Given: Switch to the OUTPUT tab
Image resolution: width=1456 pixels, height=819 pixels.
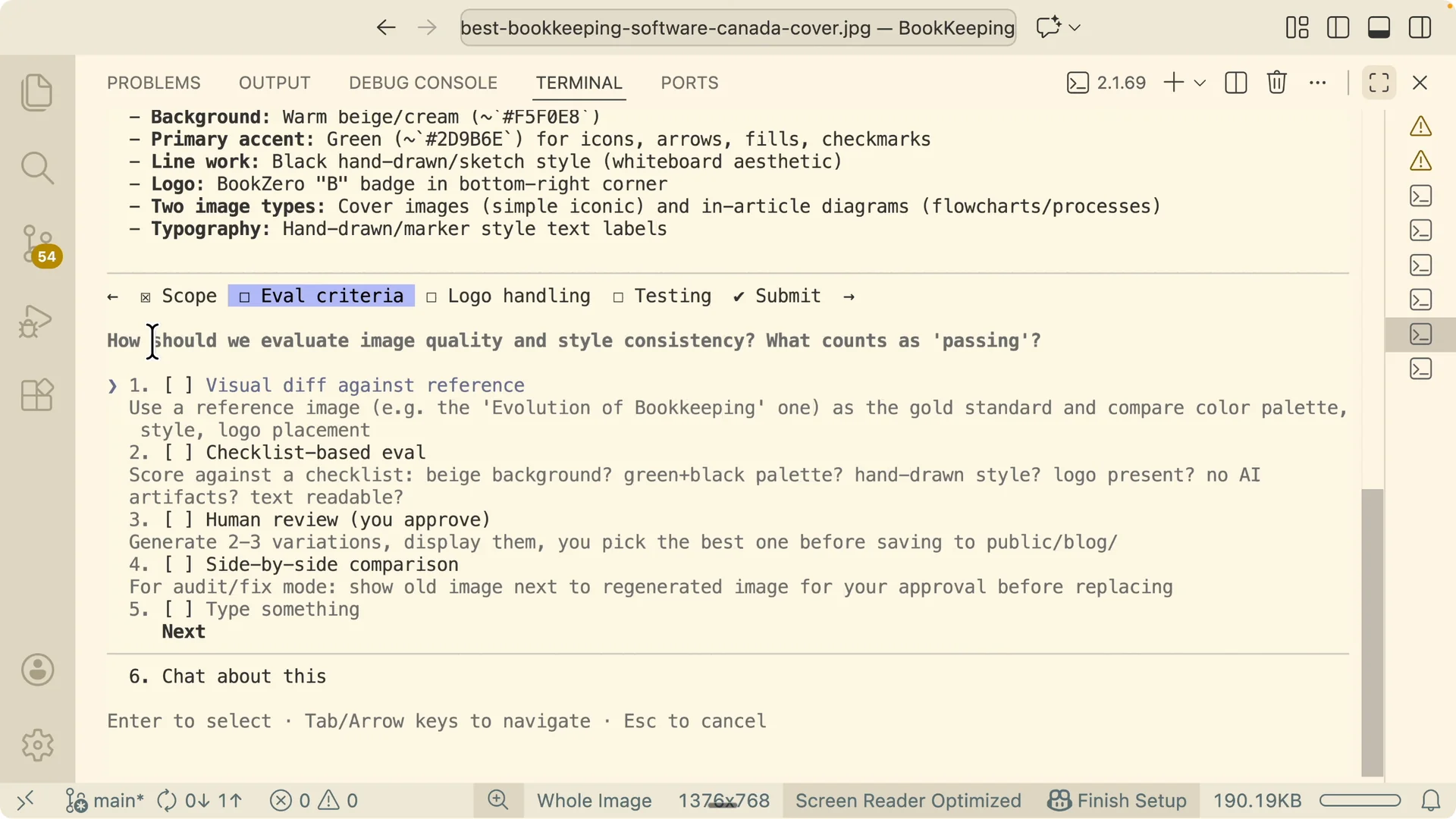Looking at the screenshot, I should 275,83.
